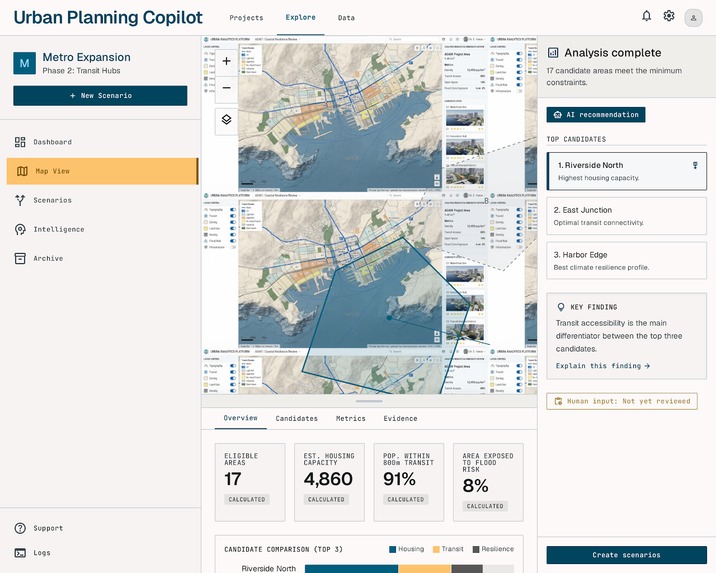Click the Urban Planning Copilot title
The width and height of the screenshot is (716, 573).
click(x=108, y=17)
